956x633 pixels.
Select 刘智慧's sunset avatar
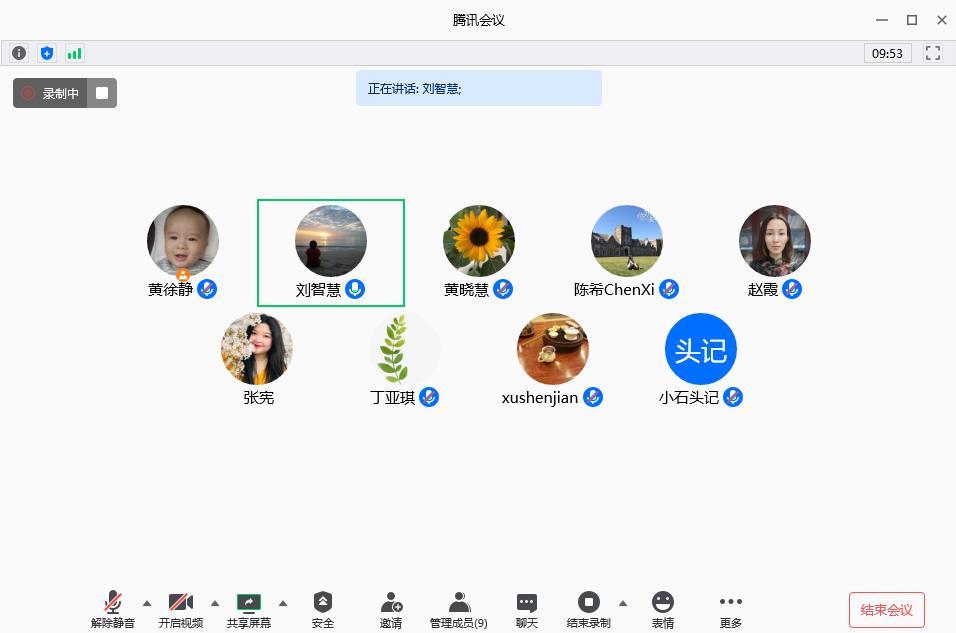[x=331, y=241]
